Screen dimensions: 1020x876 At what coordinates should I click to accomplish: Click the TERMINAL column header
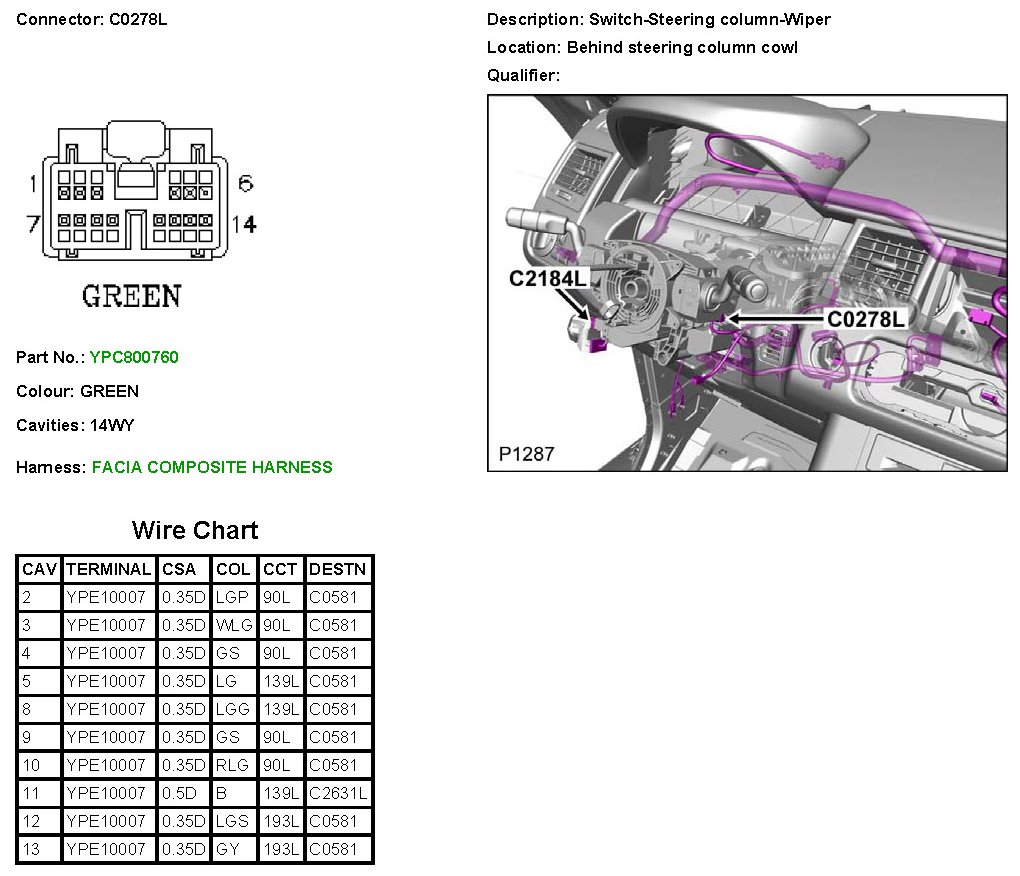pyautogui.click(x=108, y=569)
